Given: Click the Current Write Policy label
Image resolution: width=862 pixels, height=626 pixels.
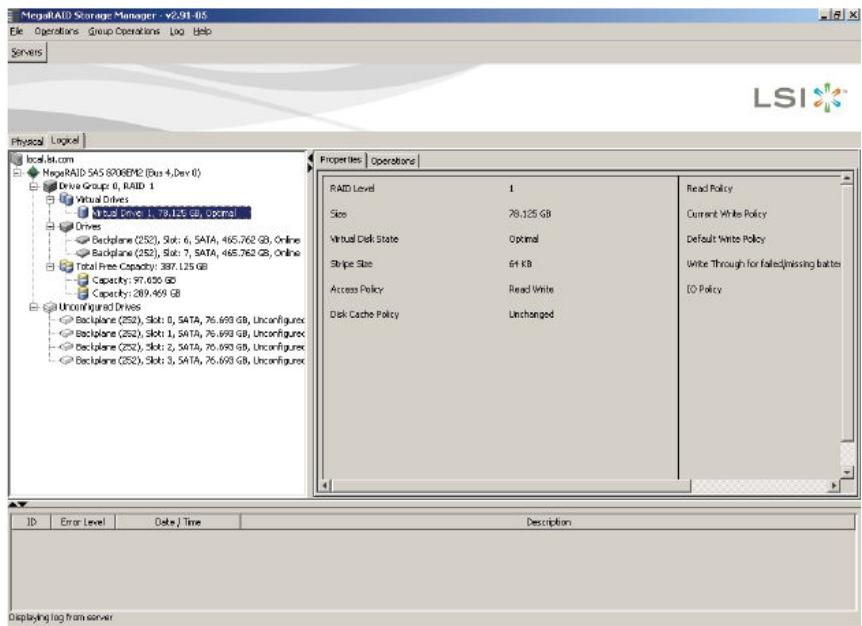Looking at the screenshot, I should tap(726, 214).
